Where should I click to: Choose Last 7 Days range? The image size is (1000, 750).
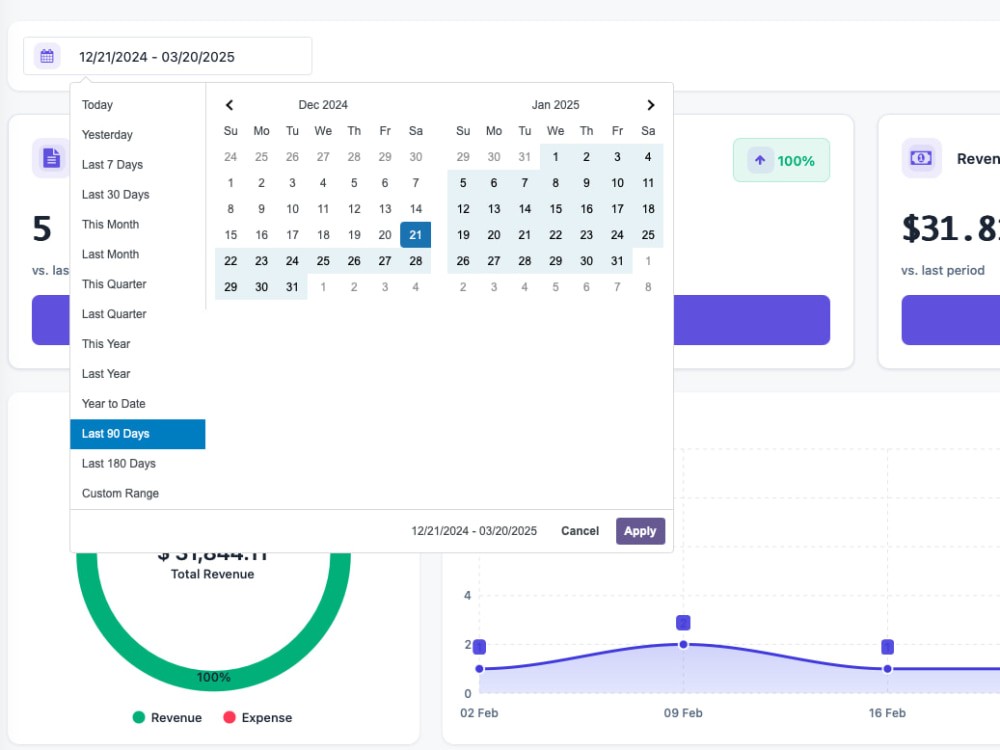pyautogui.click(x=138, y=165)
